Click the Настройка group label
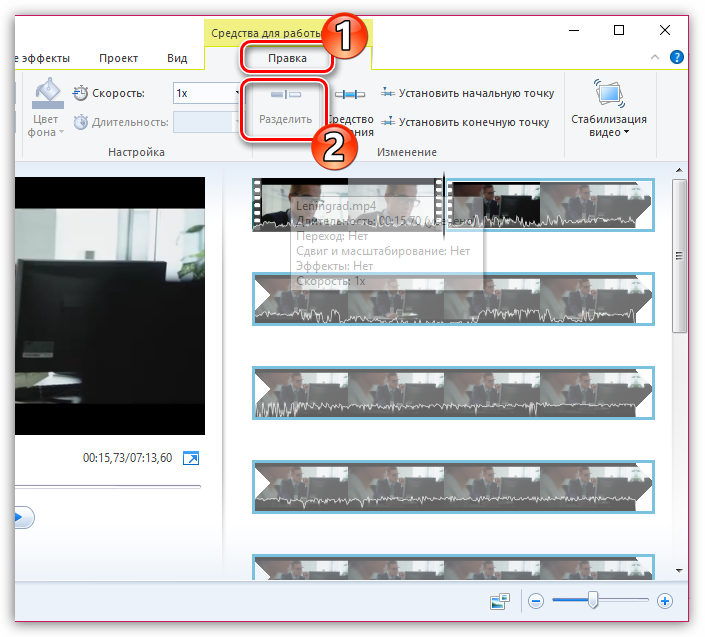The height and width of the screenshot is (637, 705). (136, 152)
